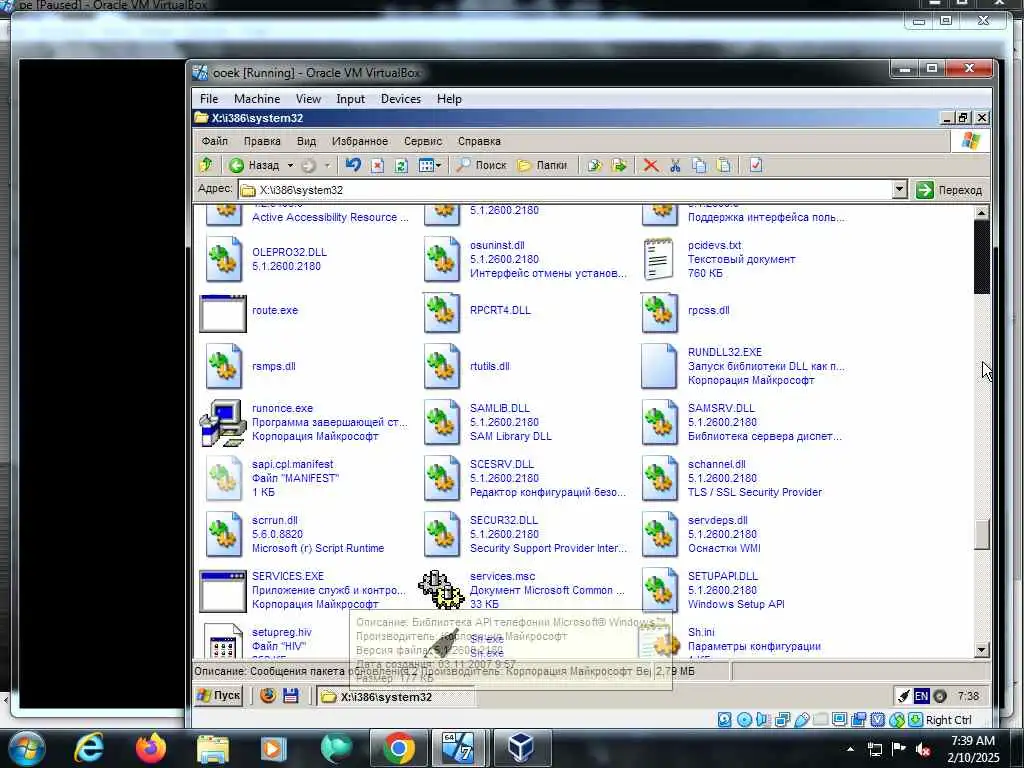This screenshot has height=768, width=1024.
Task: Click the Properties checkmark icon
Action: pyautogui.click(x=756, y=165)
